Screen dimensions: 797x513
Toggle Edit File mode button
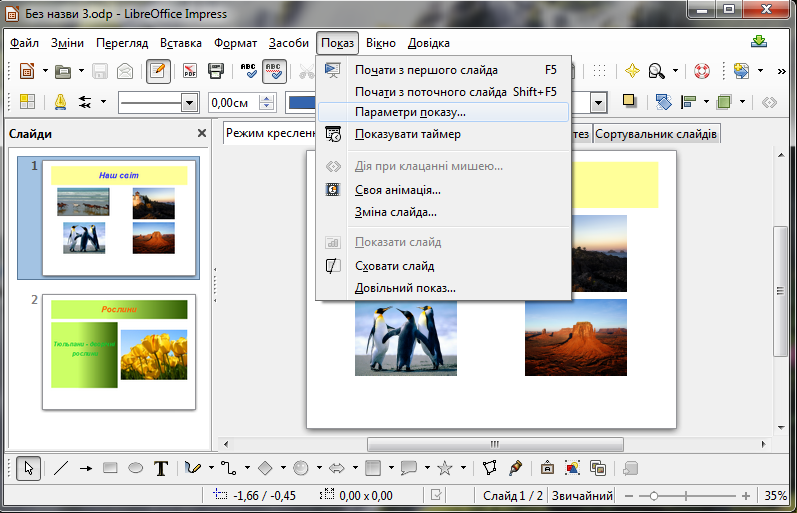(158, 71)
